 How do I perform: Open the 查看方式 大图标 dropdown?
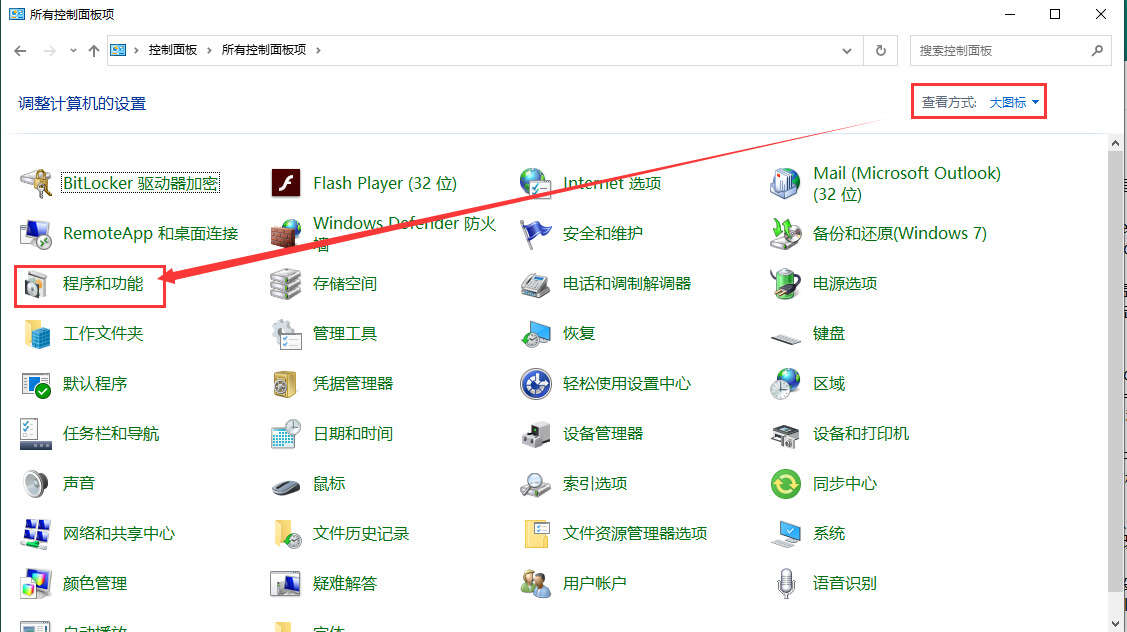click(1014, 103)
